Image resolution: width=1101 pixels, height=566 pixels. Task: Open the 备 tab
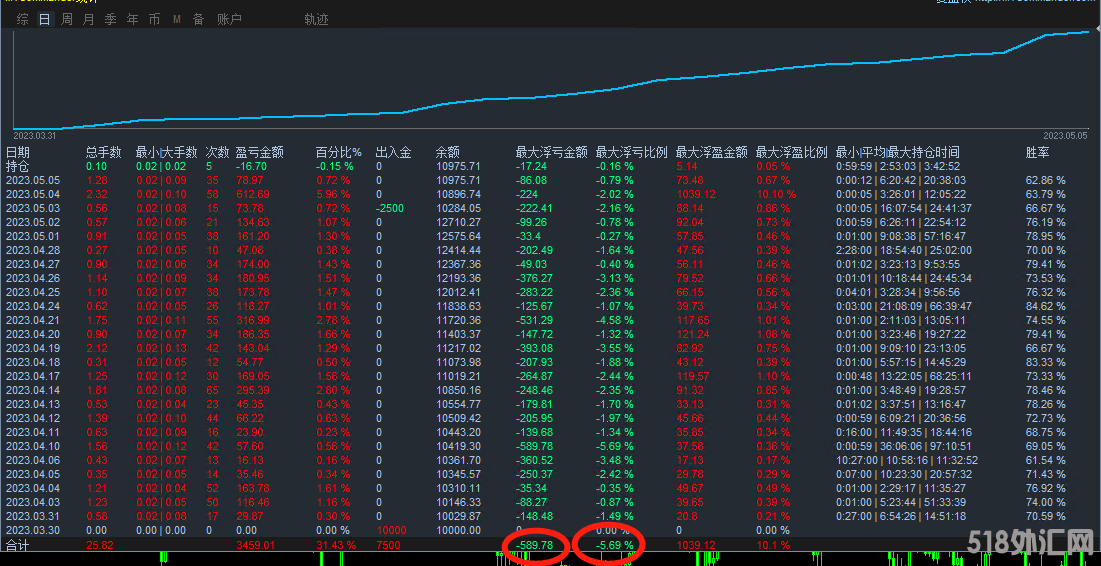[x=198, y=19]
